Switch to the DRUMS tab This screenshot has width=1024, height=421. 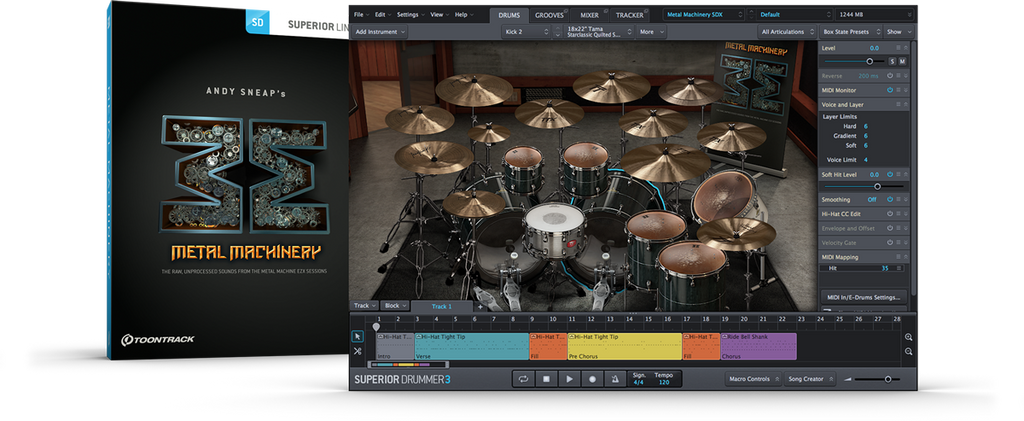[x=509, y=14]
